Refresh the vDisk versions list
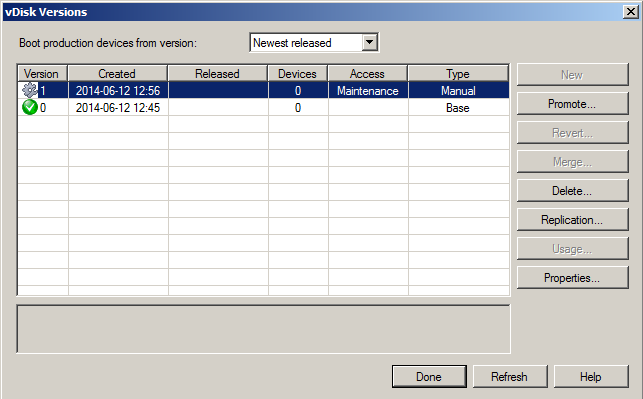Screen dimensions: 643x399 click(x=510, y=376)
